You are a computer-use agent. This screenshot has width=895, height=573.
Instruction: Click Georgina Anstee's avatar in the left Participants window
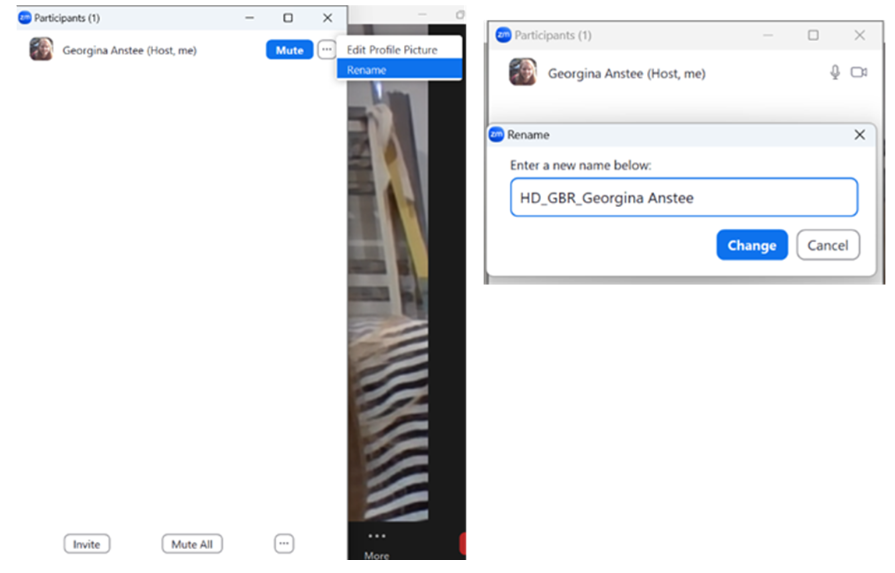click(x=42, y=49)
